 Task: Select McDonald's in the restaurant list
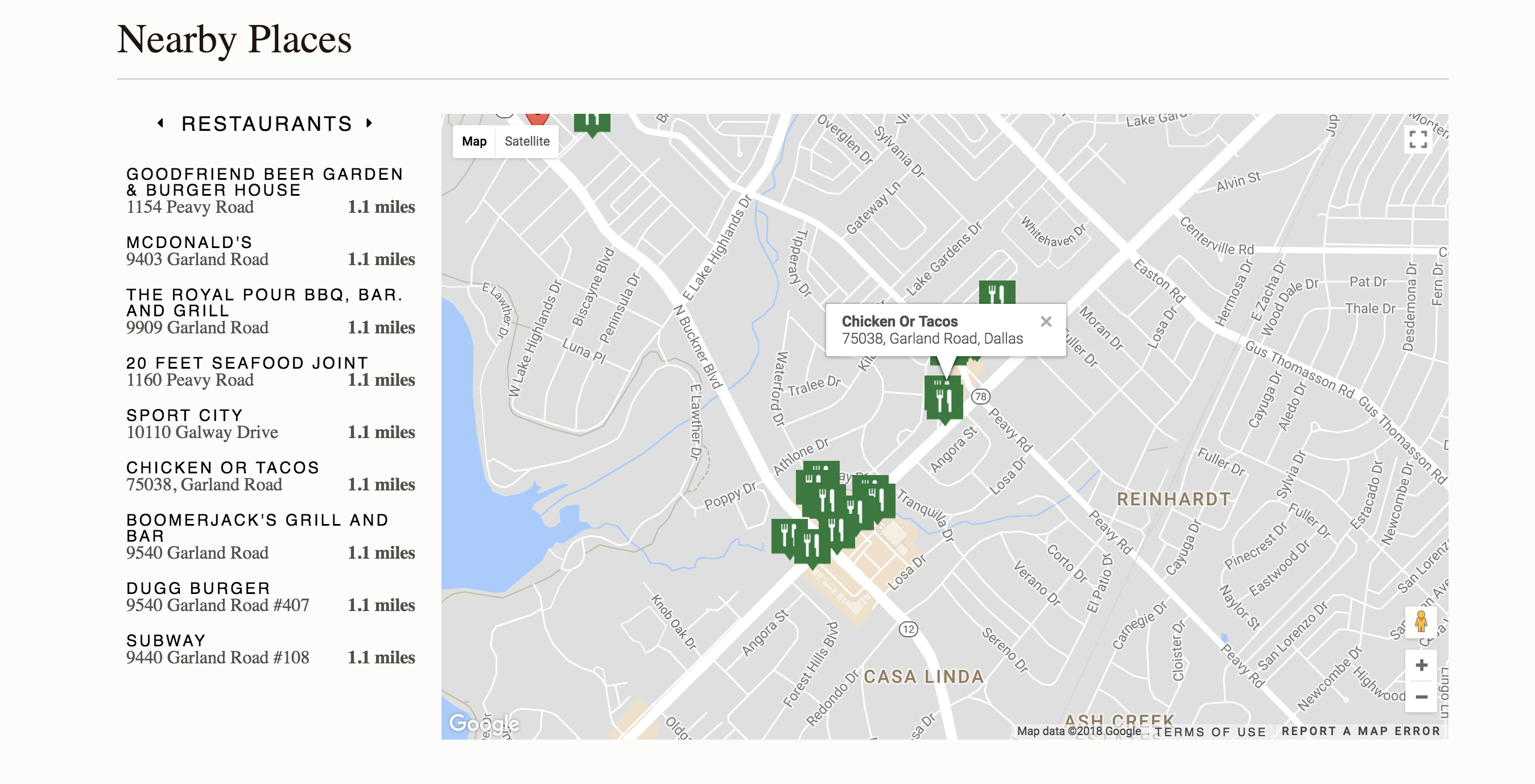(189, 242)
